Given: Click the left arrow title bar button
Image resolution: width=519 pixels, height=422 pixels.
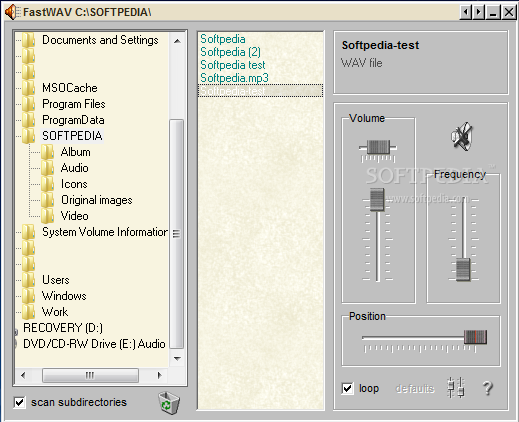Looking at the screenshot, I should [466, 12].
